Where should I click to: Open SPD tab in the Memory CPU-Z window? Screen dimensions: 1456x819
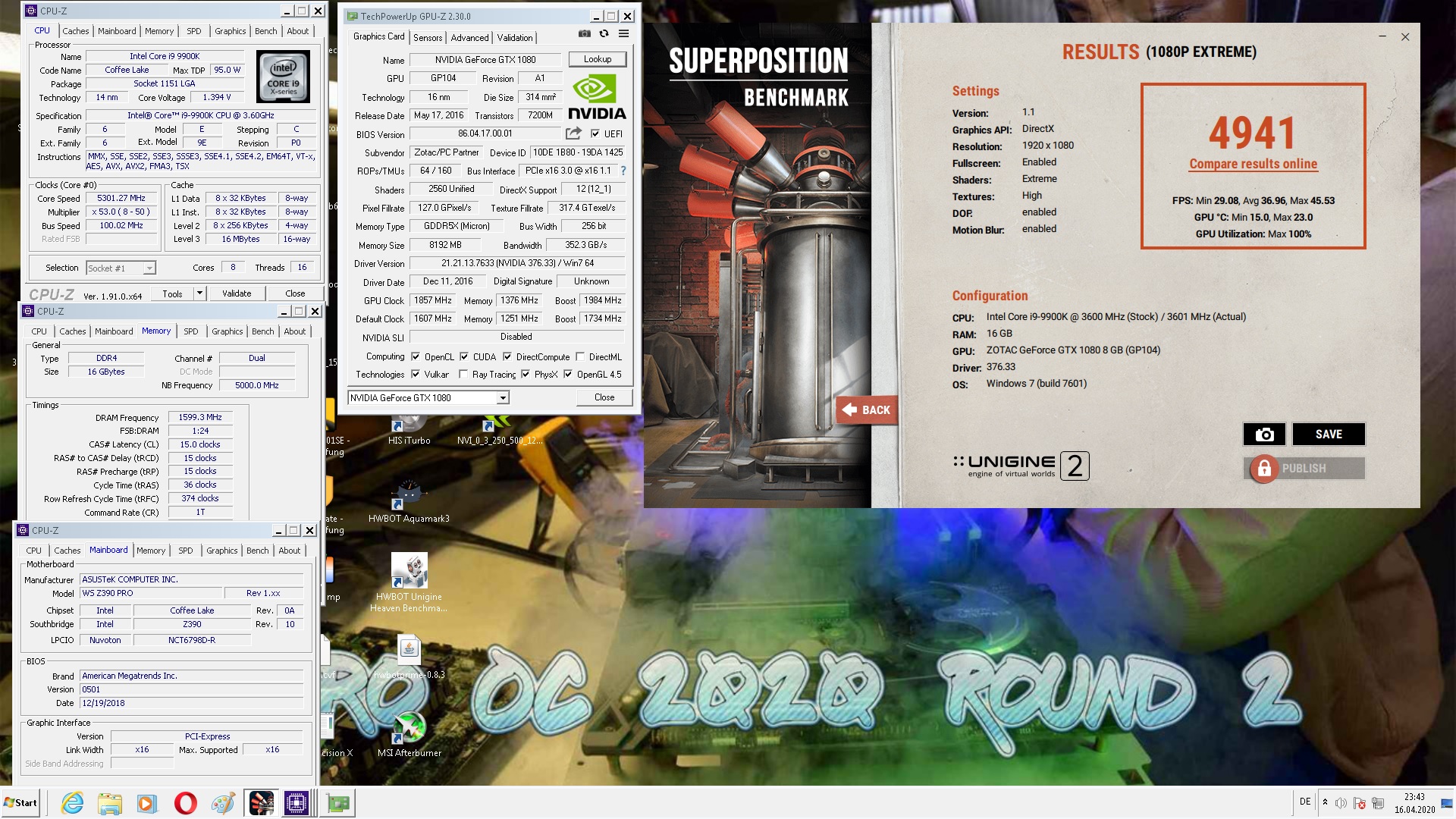point(191,331)
